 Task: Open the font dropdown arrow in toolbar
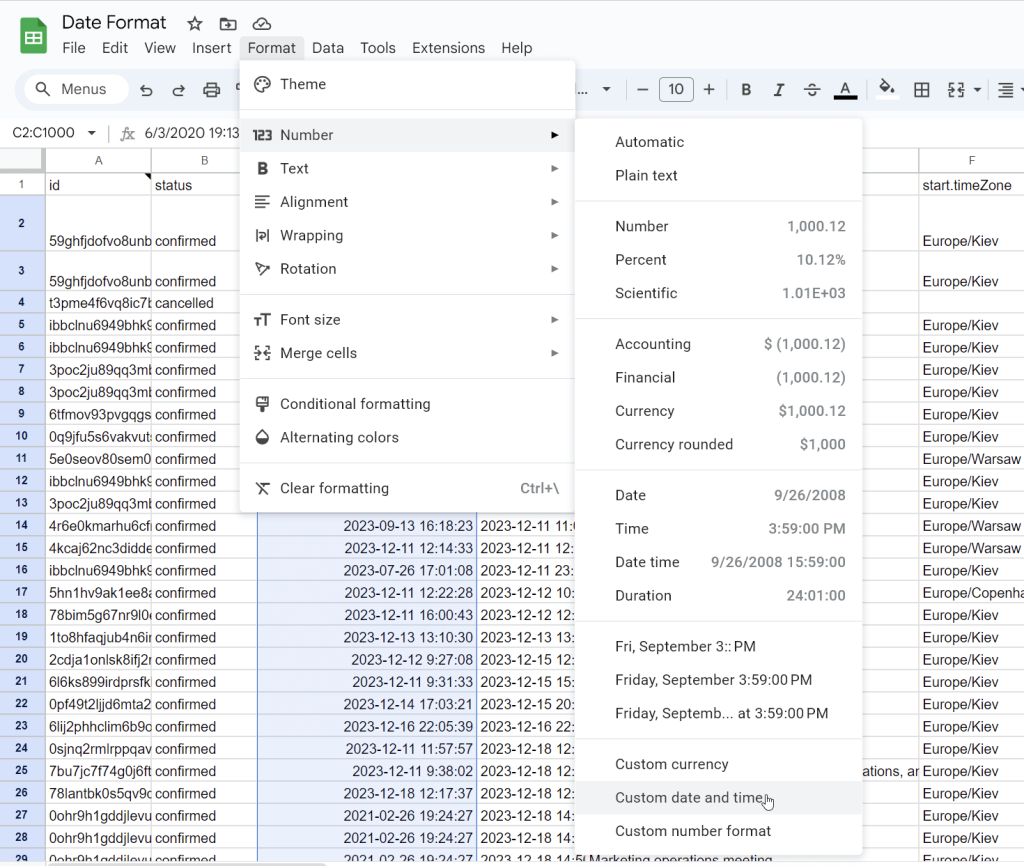(x=607, y=89)
